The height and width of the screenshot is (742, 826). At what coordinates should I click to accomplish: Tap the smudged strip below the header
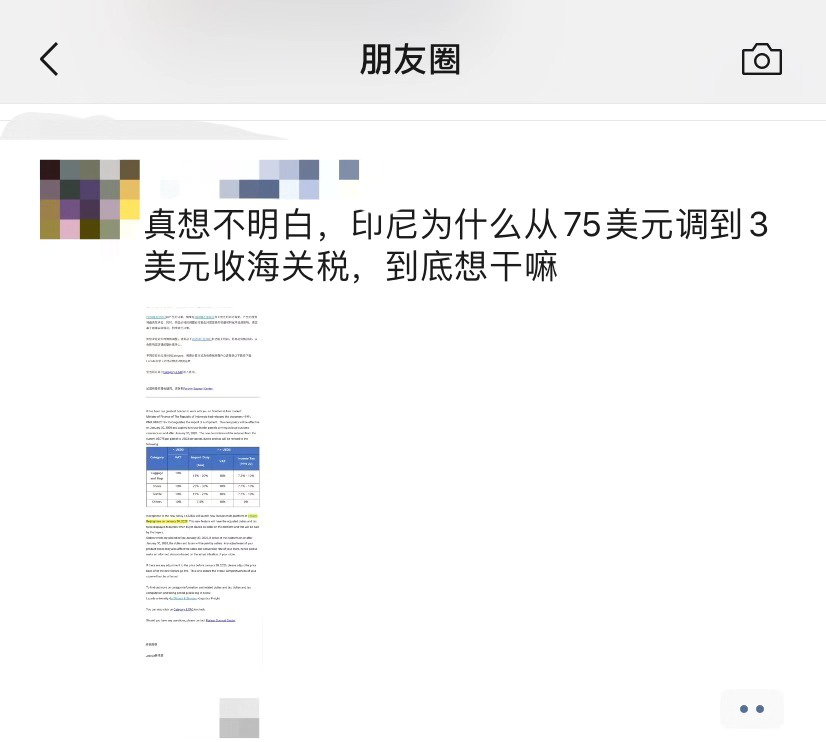click(145, 126)
